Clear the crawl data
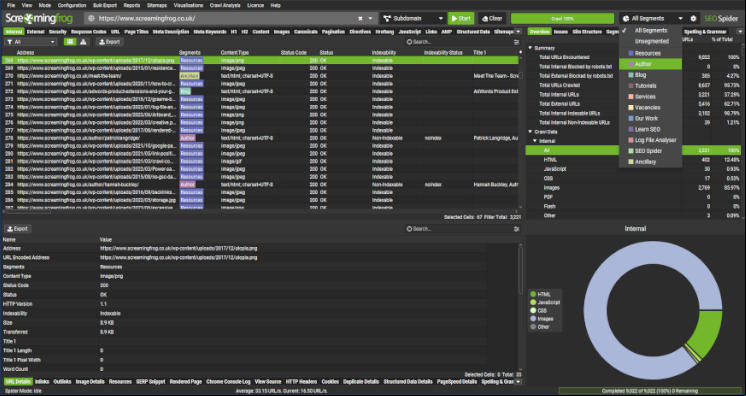The image size is (746, 396). [492, 19]
